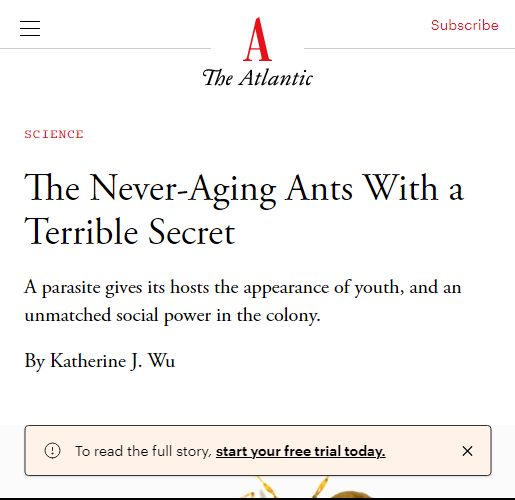Click the ant article image thumbnail
This screenshot has width=515, height=500.
(x=257, y=487)
